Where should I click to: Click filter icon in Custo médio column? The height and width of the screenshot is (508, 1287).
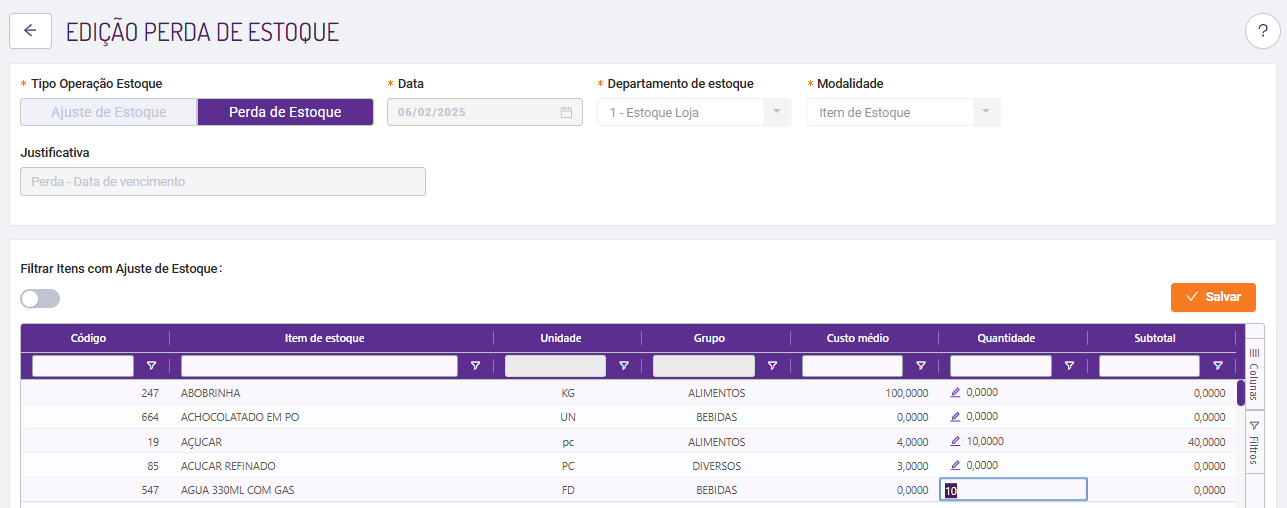click(921, 366)
